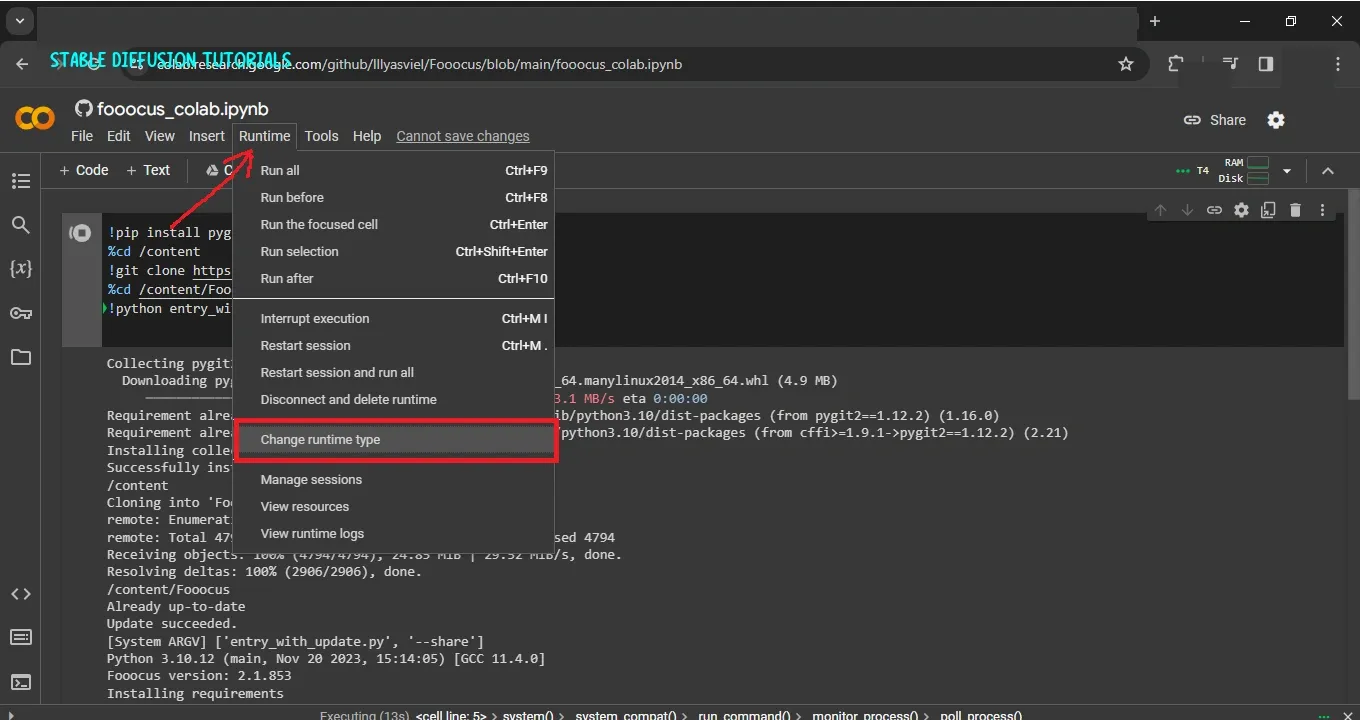This screenshot has height=720, width=1360.
Task: Choose Interrupt execution
Action: coord(394,319)
